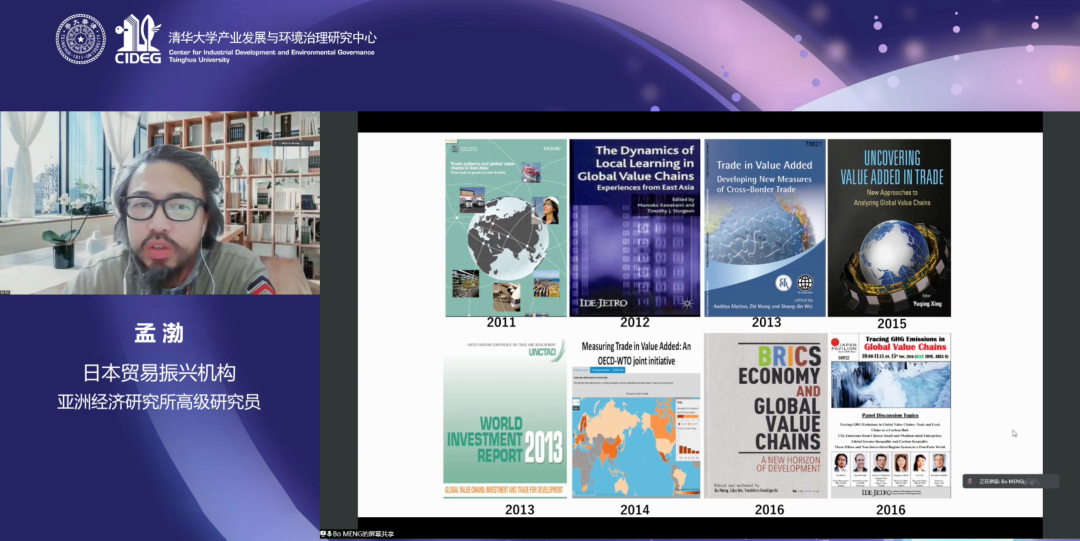Select 'Uncovering Value Added in Trade' book cover
The width and height of the screenshot is (1080, 541).
coord(889,227)
